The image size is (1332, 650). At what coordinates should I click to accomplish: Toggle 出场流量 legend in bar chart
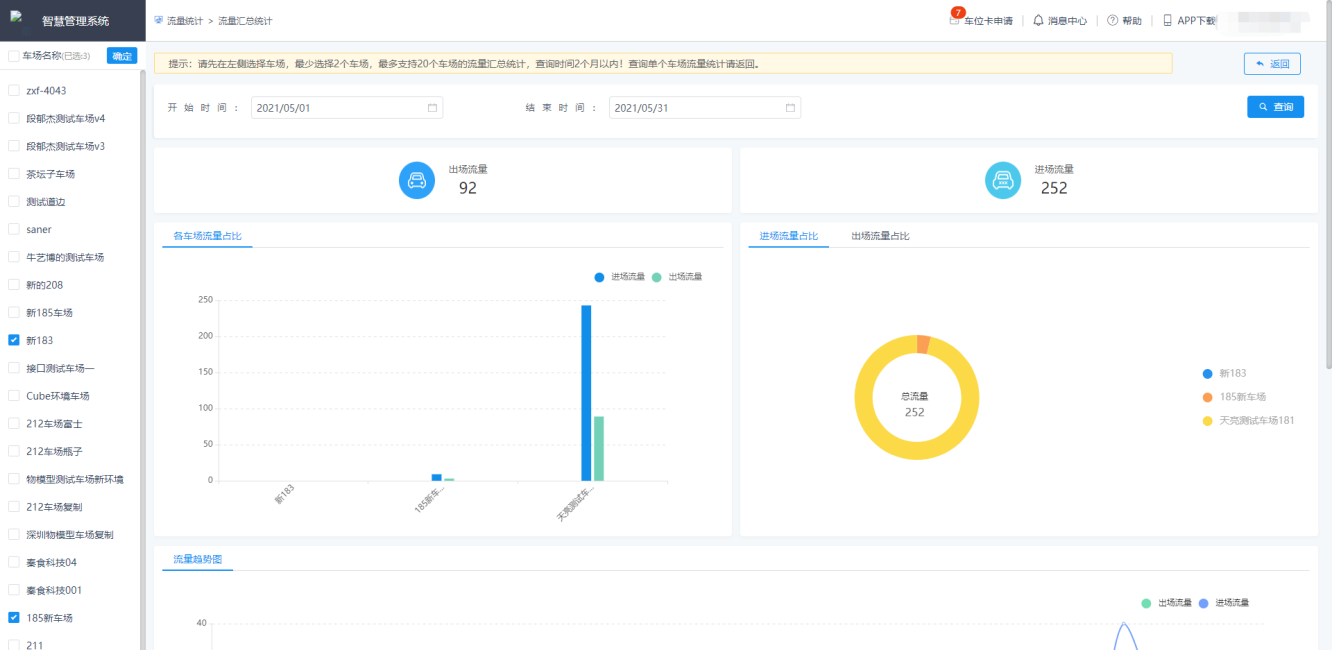(x=677, y=277)
